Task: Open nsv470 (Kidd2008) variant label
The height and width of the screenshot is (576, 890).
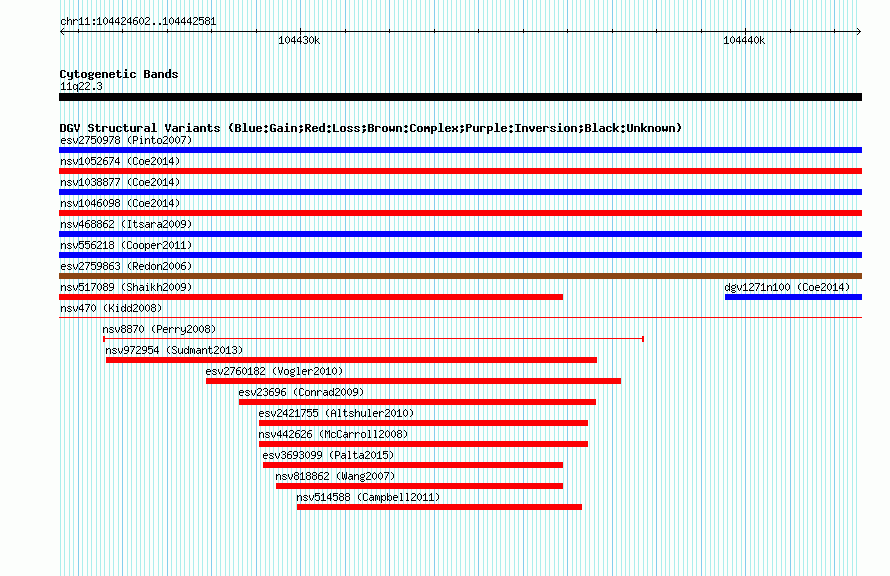Action: (111, 308)
